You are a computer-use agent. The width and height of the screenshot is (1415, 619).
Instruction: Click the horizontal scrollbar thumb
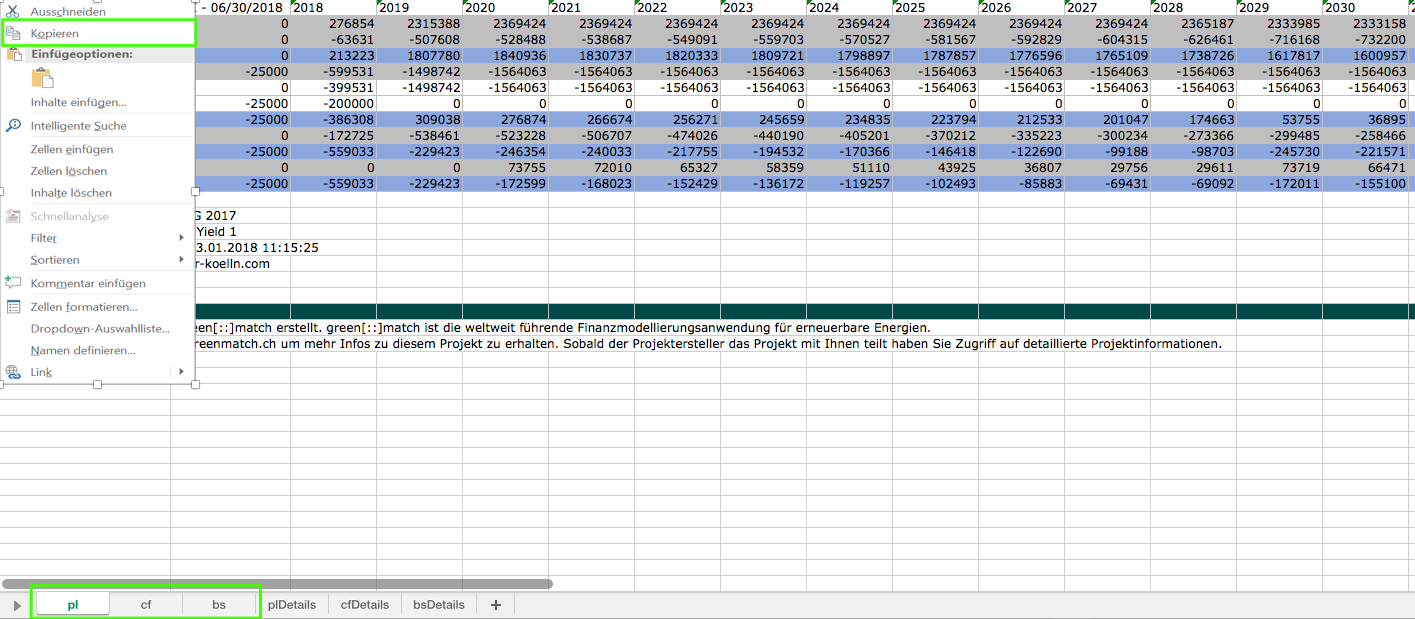coord(277,583)
